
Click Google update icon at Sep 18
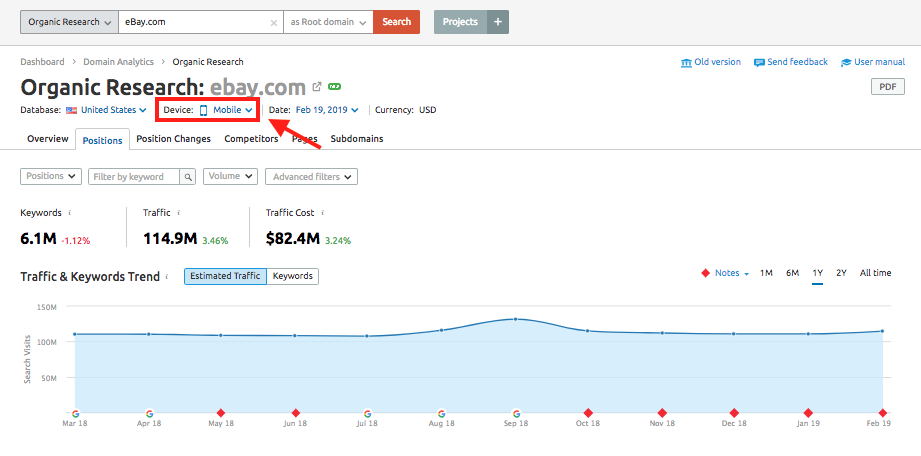[516, 413]
